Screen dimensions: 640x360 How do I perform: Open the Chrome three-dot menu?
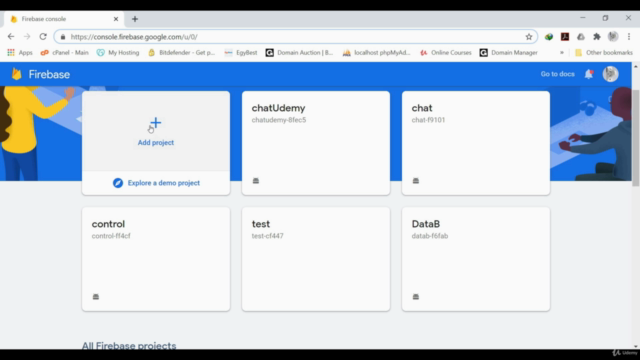629,37
